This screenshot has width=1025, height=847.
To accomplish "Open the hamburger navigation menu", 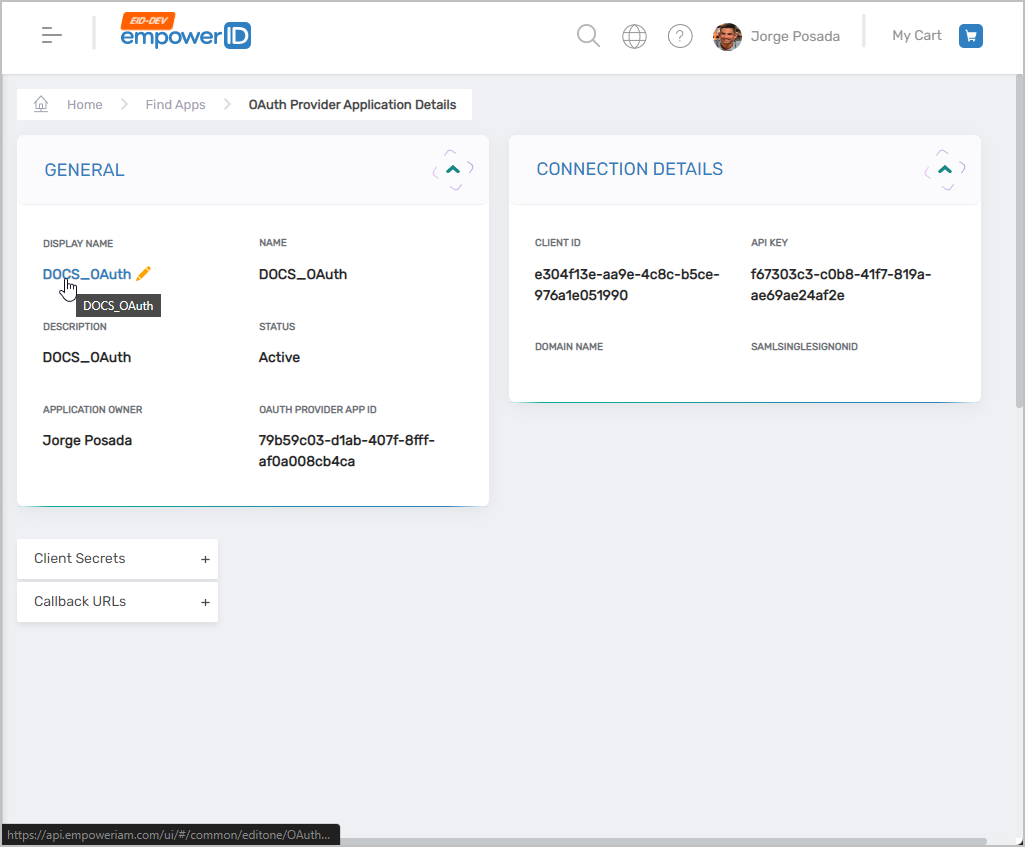I will click(52, 36).
